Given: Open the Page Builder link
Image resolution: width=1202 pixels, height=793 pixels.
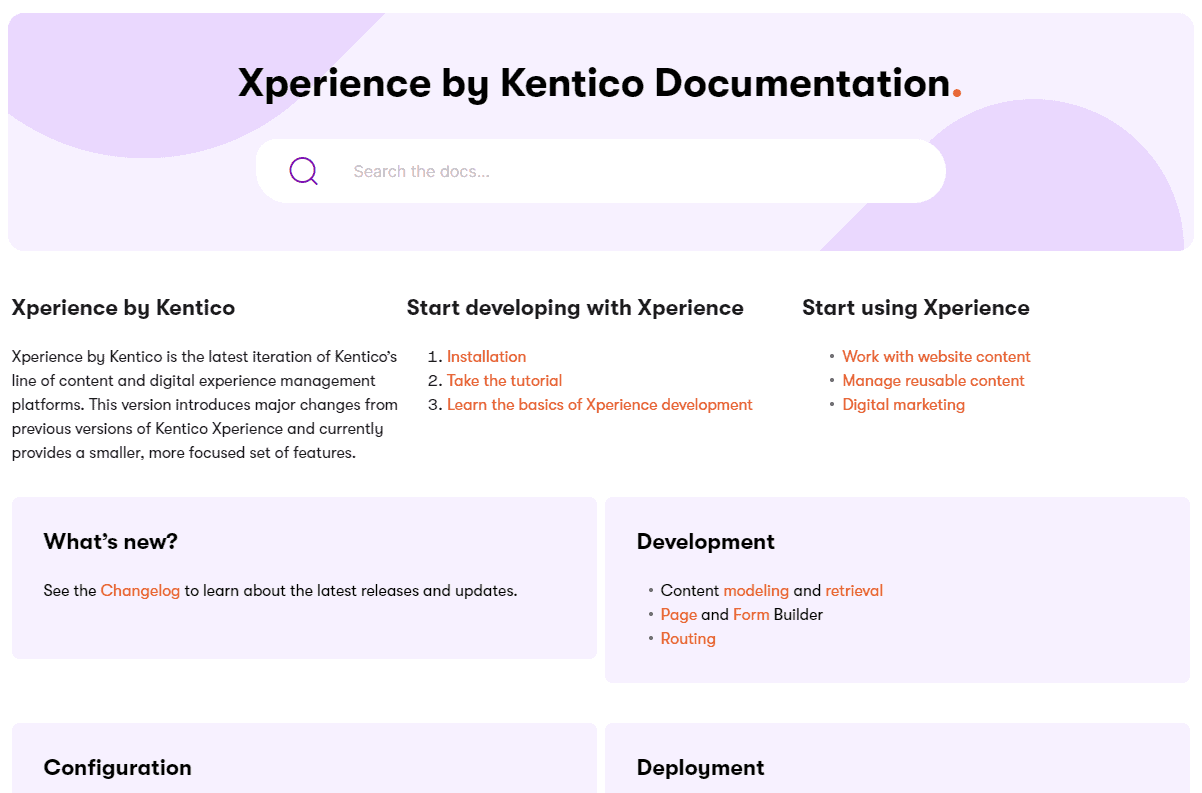Looking at the screenshot, I should click(679, 614).
